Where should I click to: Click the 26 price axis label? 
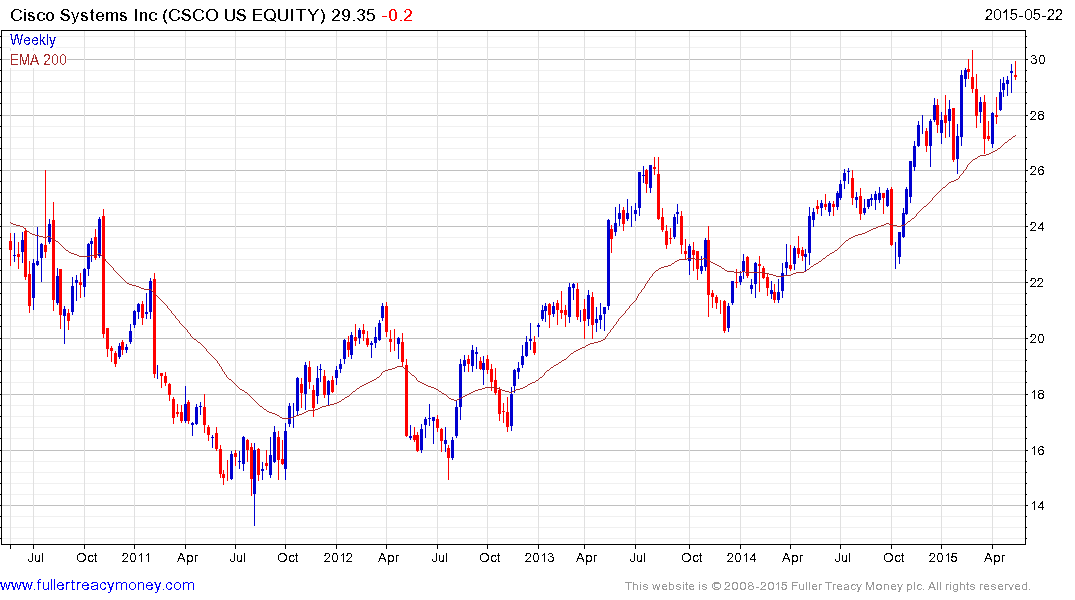point(1038,171)
